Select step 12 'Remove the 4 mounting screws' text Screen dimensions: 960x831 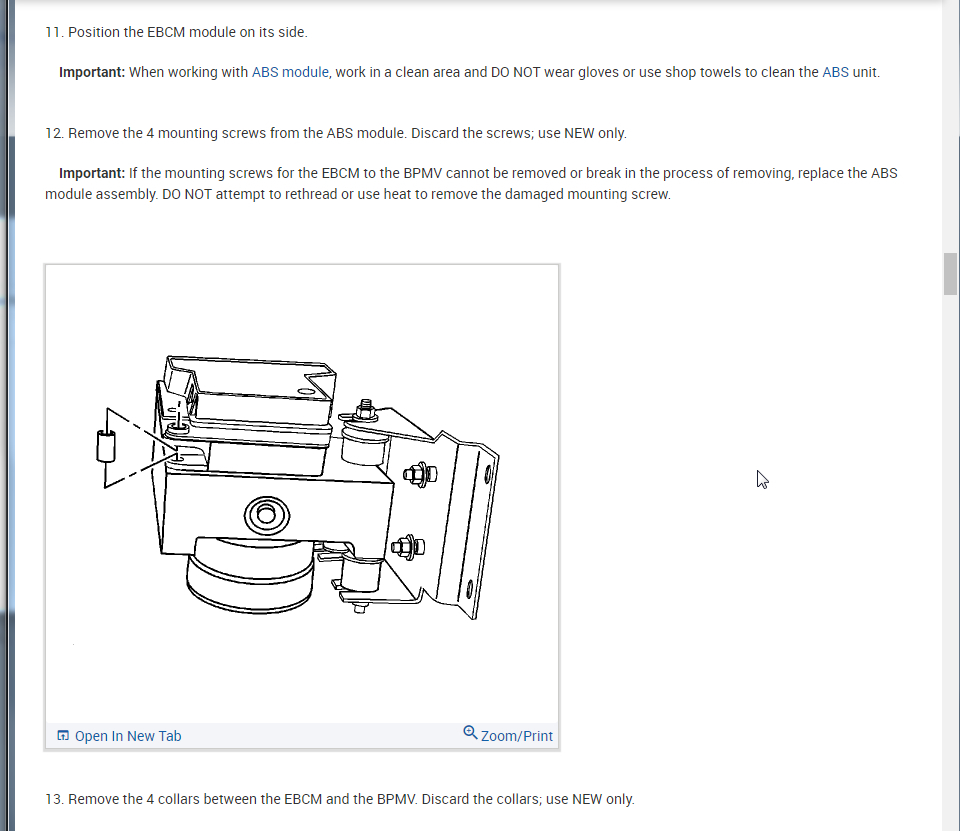pos(336,133)
